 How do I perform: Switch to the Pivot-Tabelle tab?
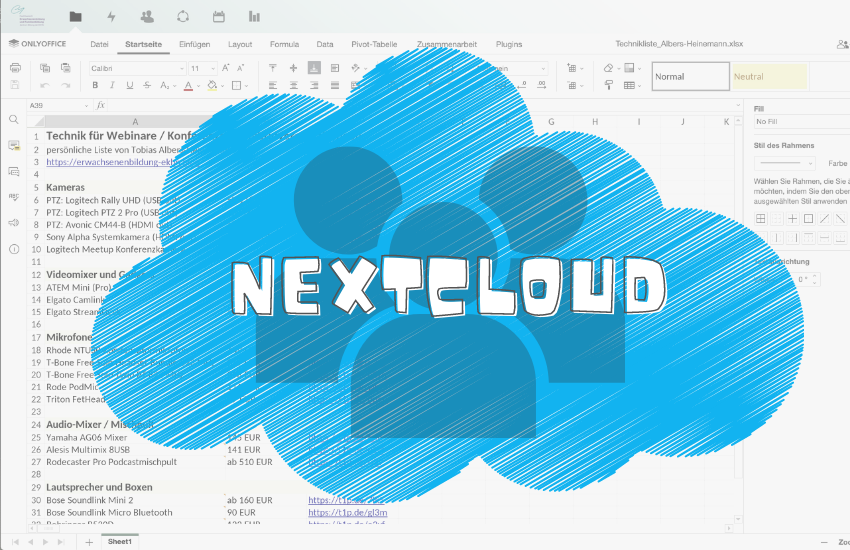374,44
